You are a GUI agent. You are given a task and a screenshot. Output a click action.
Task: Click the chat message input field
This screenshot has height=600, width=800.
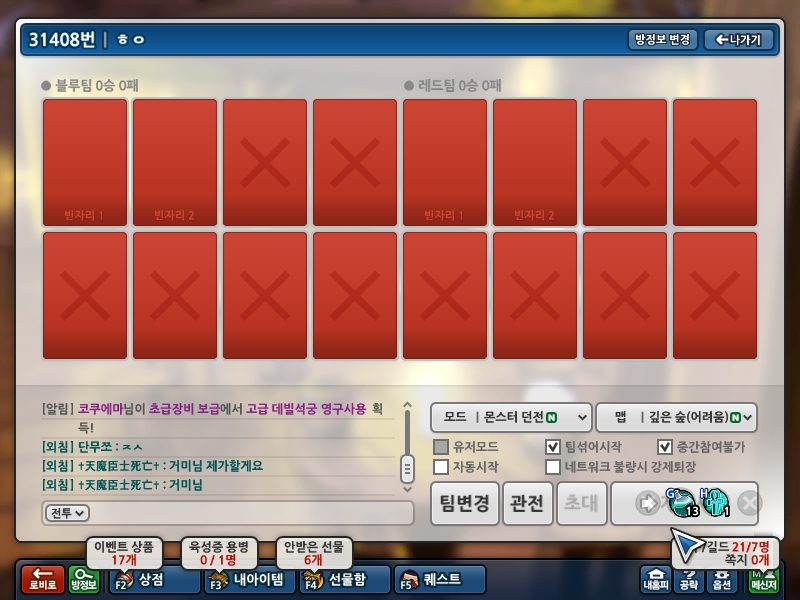[228, 513]
